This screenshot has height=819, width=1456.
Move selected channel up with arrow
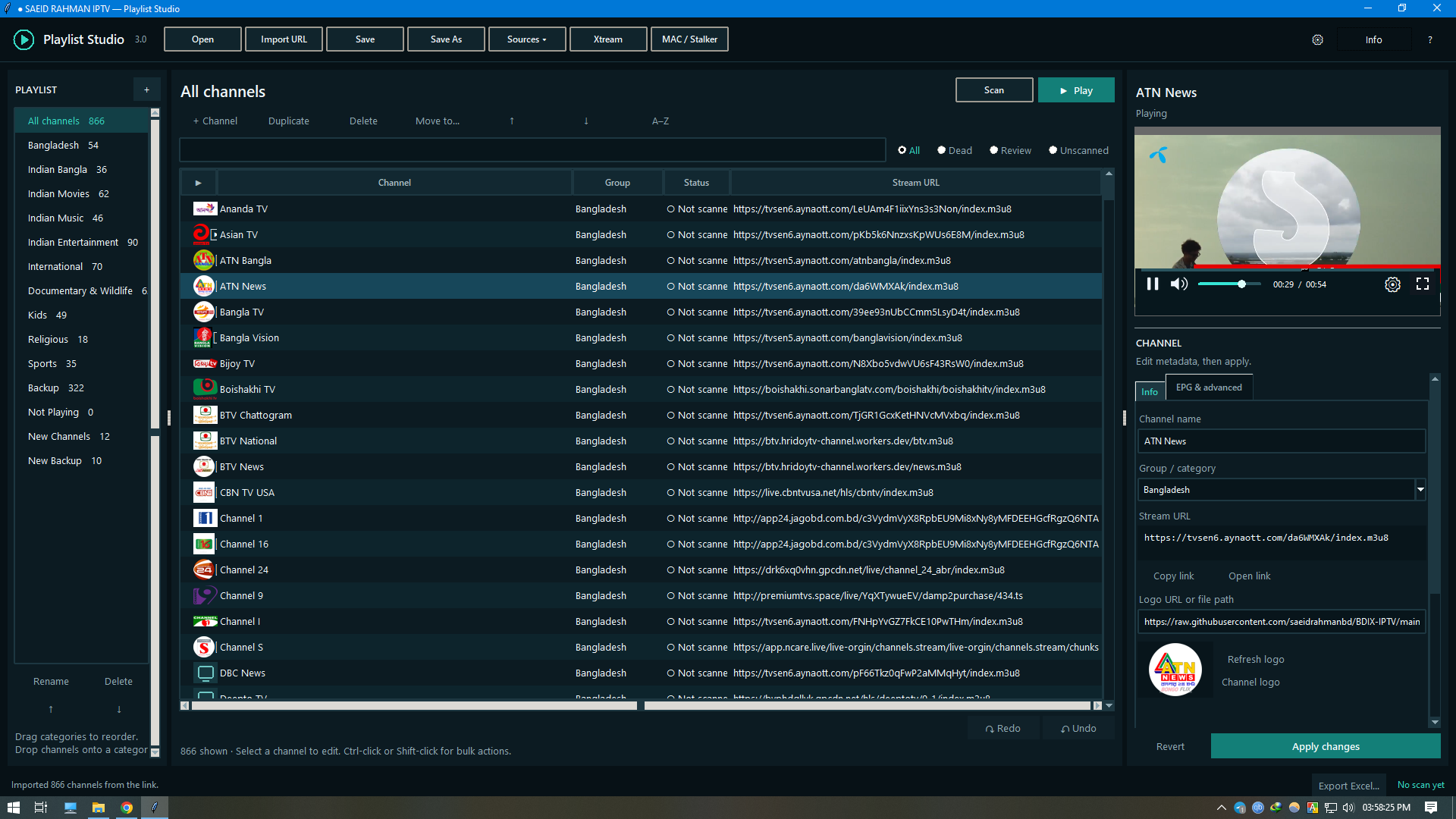pos(512,121)
